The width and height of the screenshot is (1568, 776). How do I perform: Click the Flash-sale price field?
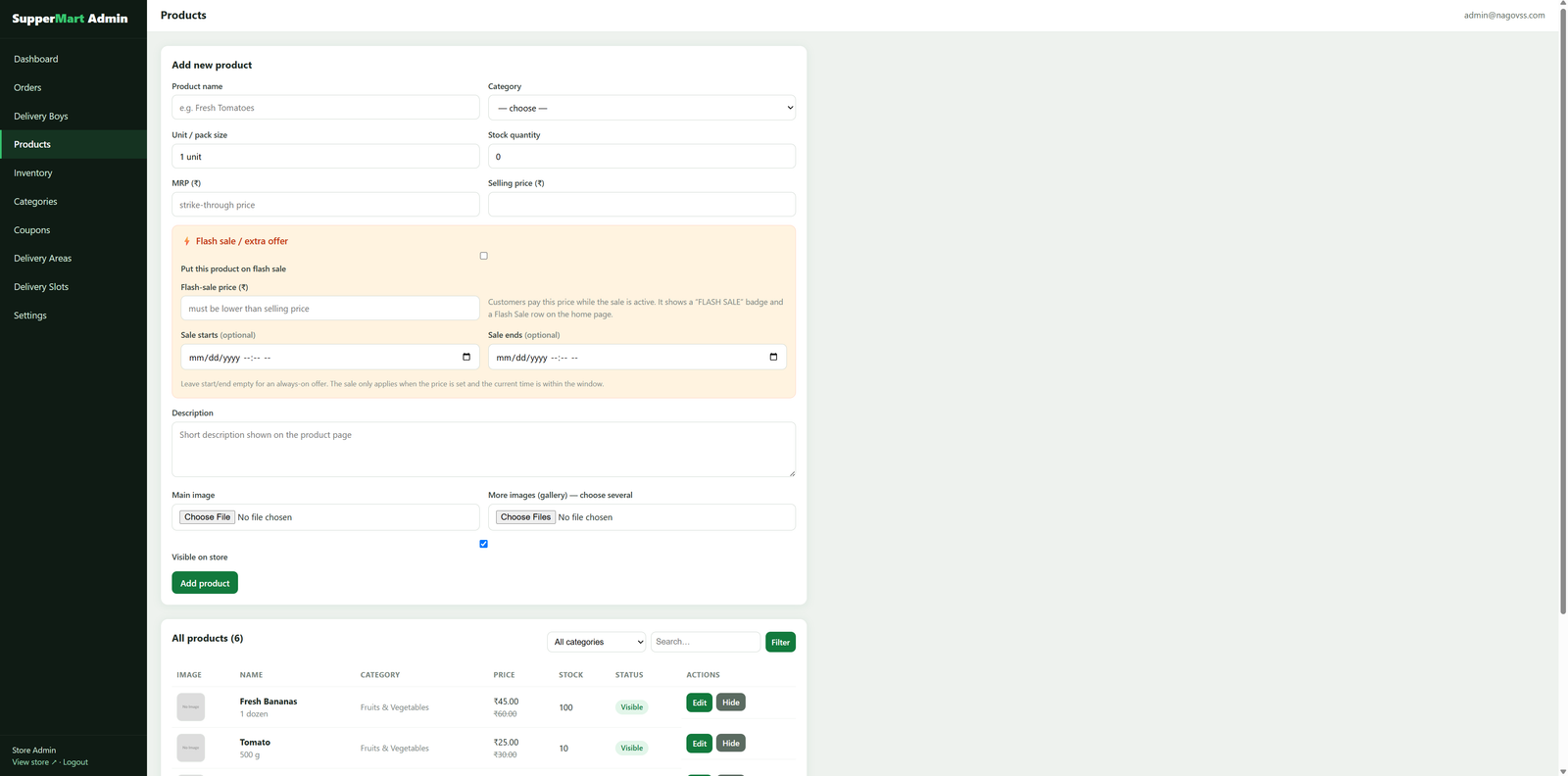330,309
